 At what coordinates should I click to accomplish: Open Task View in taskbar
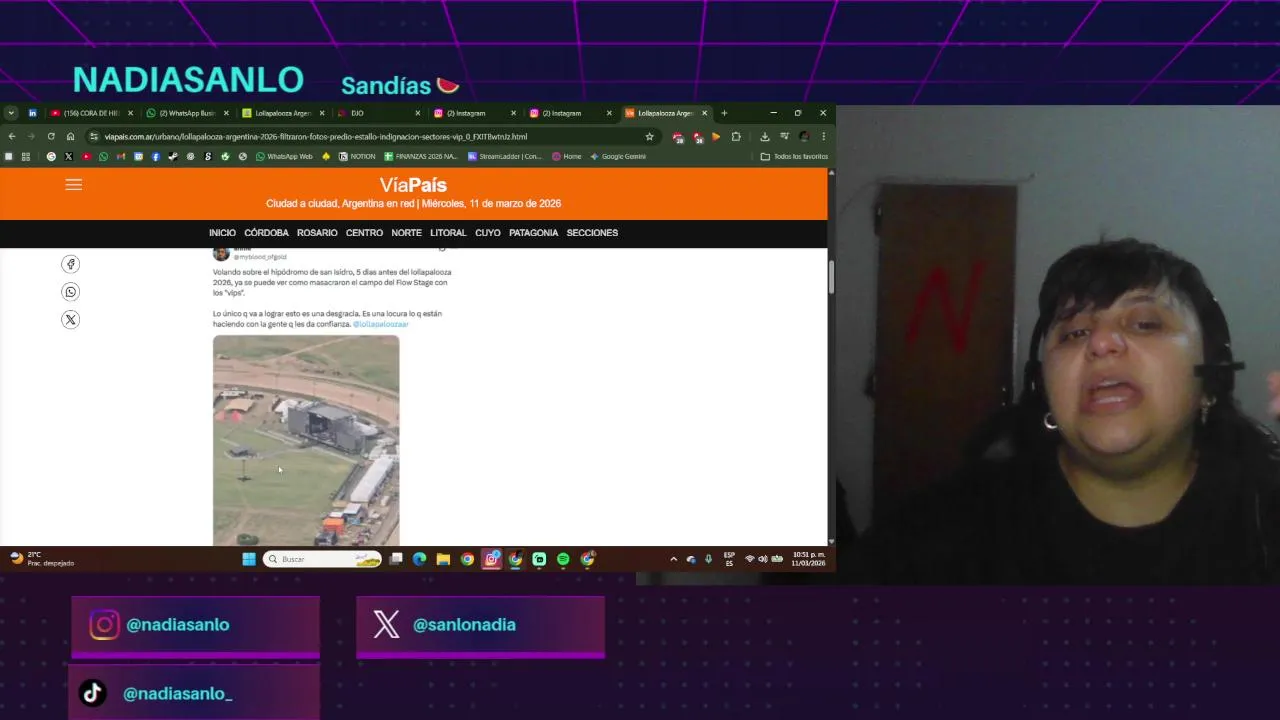point(396,559)
